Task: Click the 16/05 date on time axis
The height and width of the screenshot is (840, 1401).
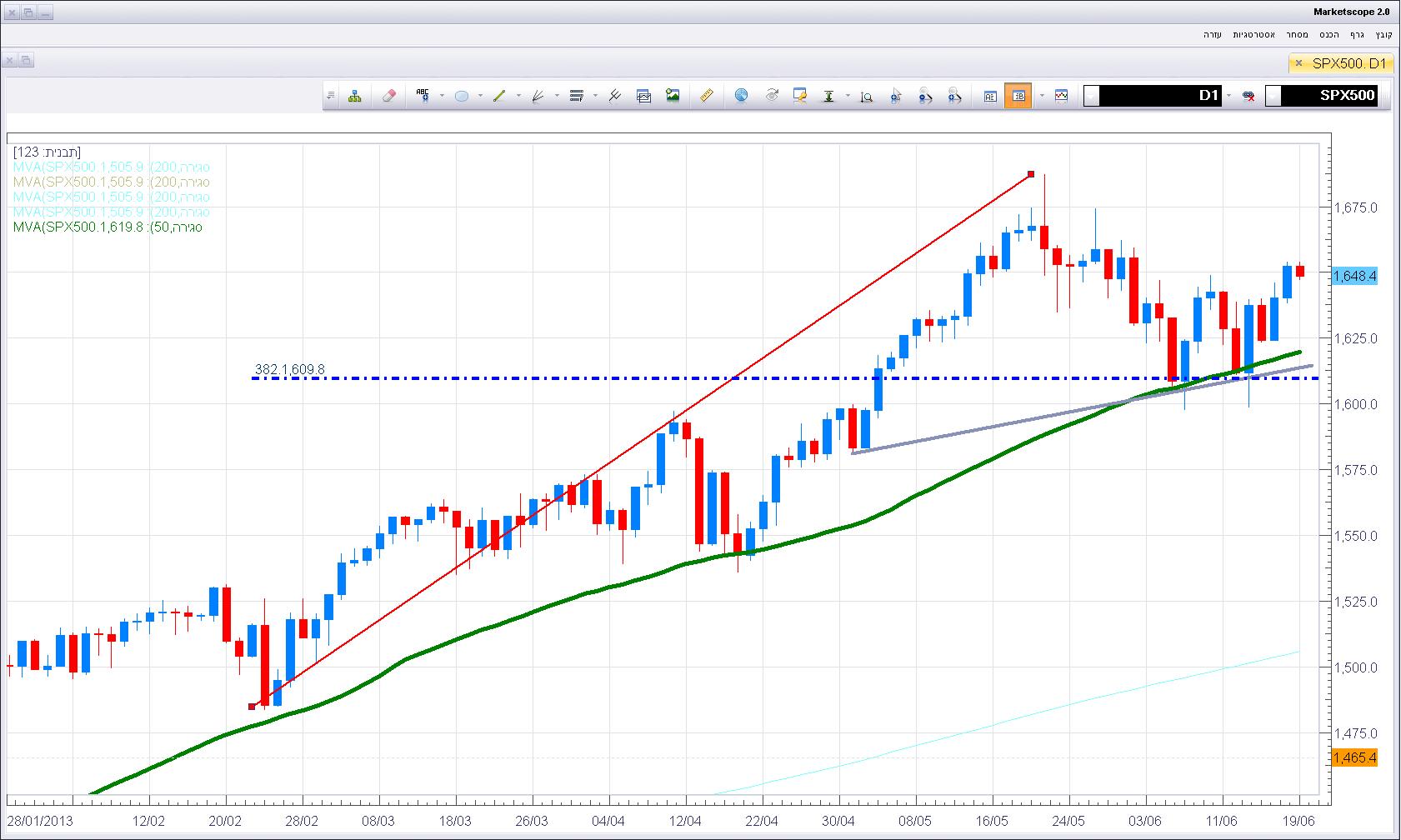Action: click(993, 821)
